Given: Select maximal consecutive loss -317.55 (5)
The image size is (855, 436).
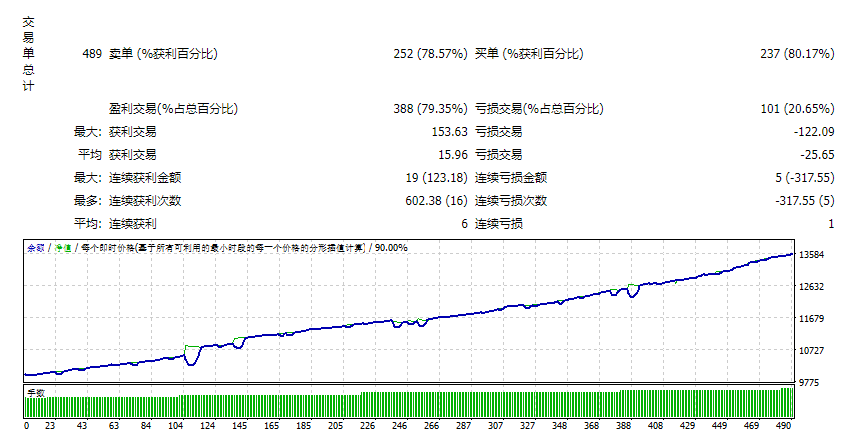Looking at the screenshot, I should pyautogui.click(x=805, y=201).
